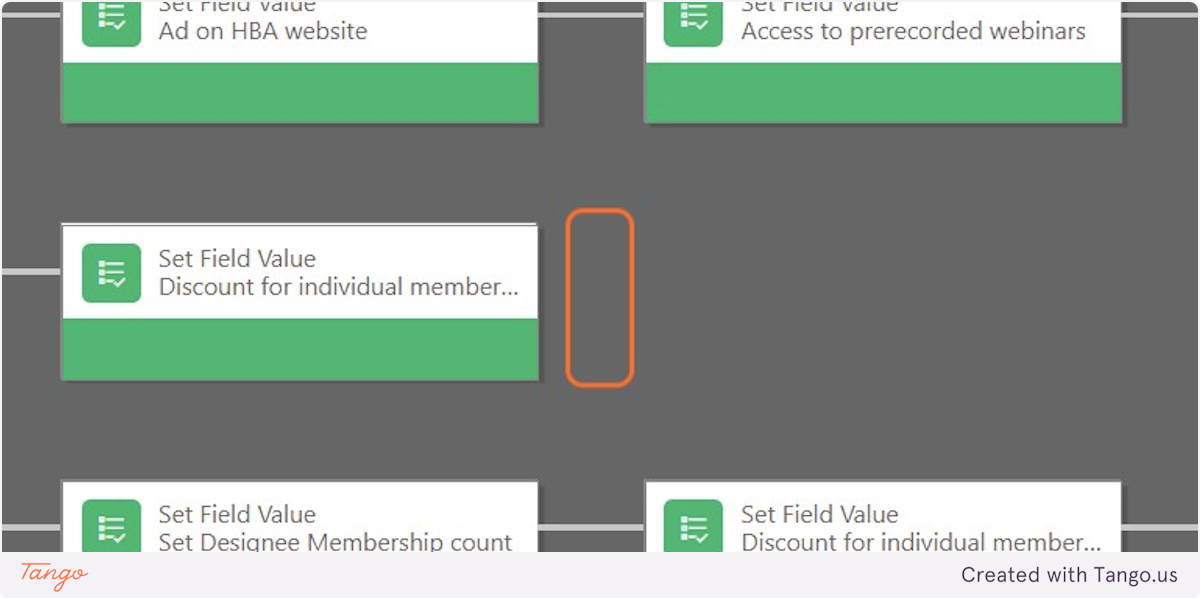1200x598 pixels.
Task: Click the icon of the Discount node beside the orange highlight
Action: pos(112,273)
